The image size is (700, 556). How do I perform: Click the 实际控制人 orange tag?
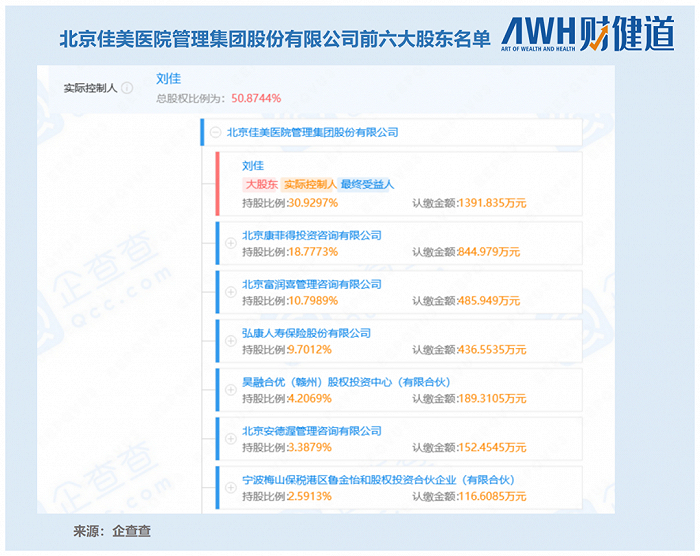[x=310, y=184]
